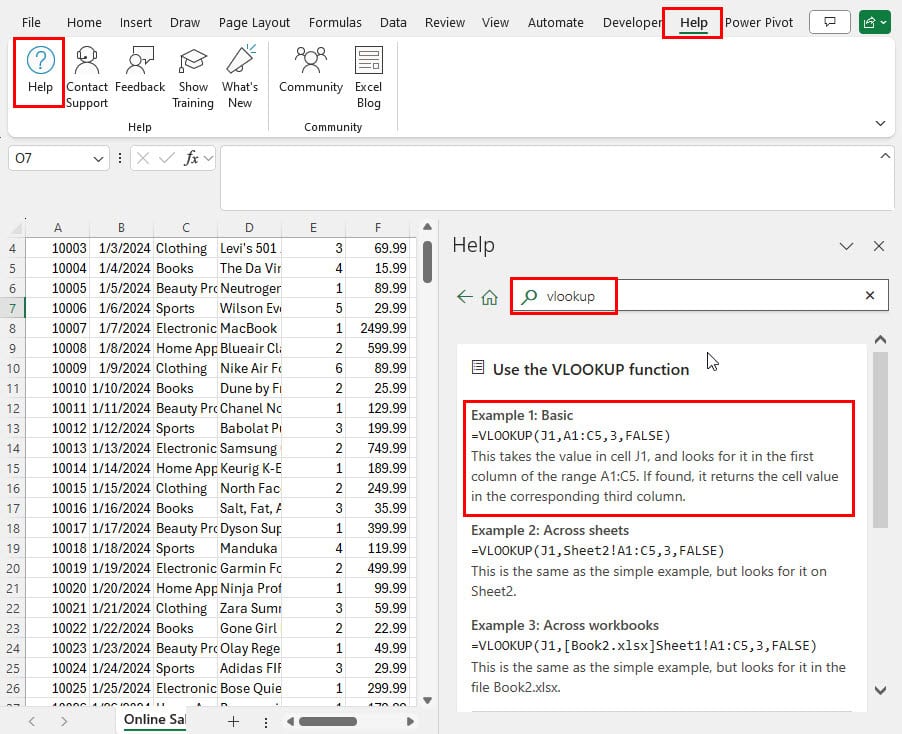Collapse the formula bar with the chevron
The height and width of the screenshot is (734, 902).
pyautogui.click(x=885, y=156)
